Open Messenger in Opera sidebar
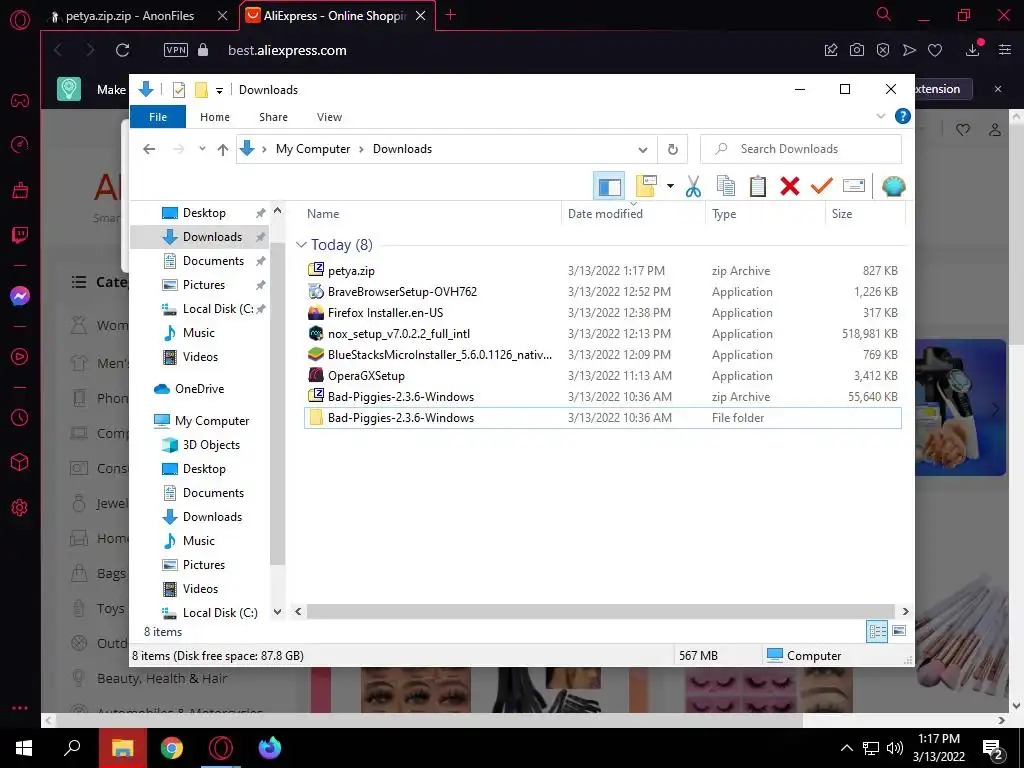This screenshot has width=1024, height=768. (20, 296)
